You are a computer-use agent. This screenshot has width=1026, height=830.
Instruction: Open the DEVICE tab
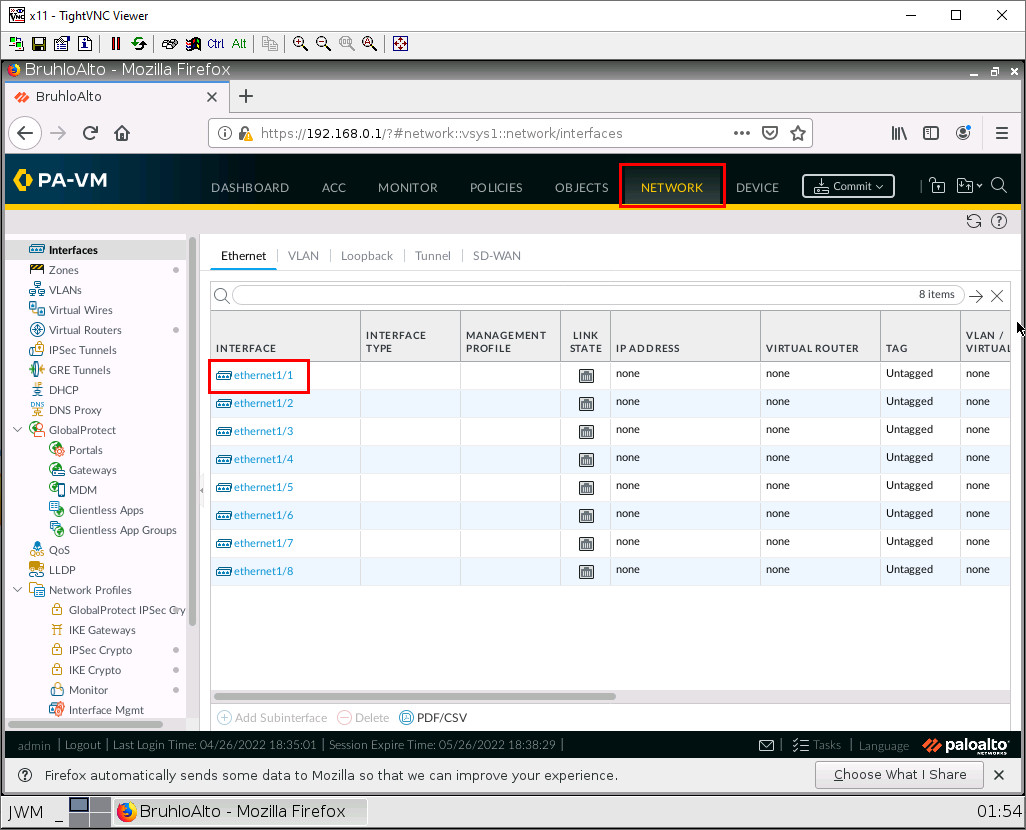(757, 187)
